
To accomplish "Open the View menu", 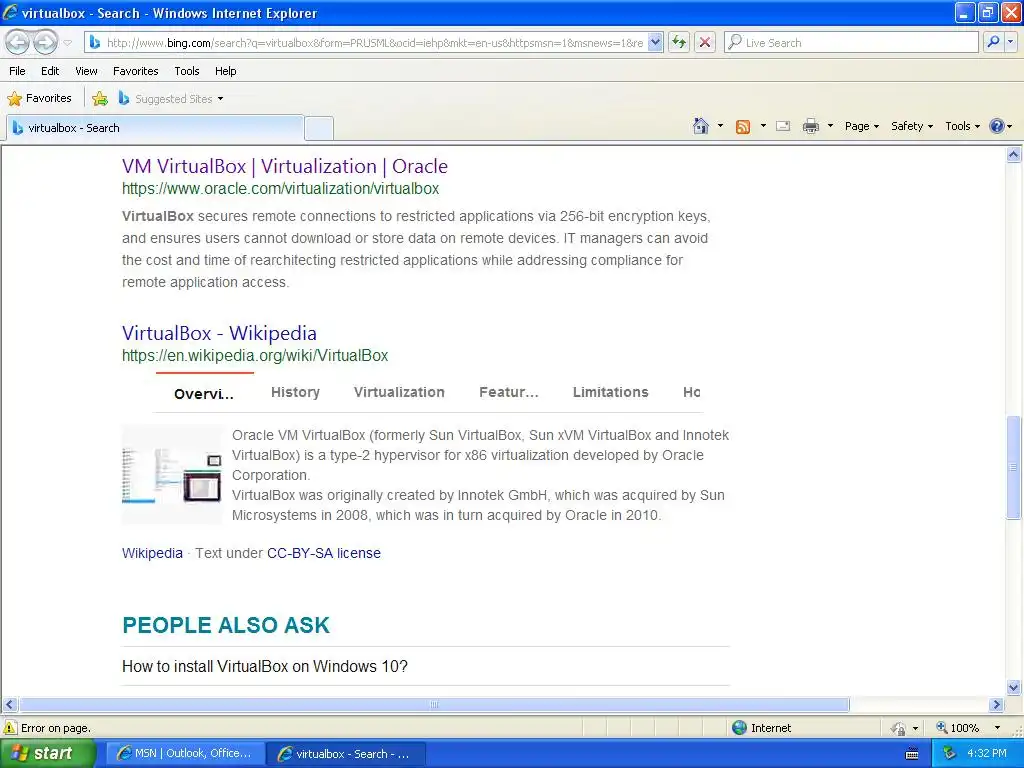I will click(86, 71).
